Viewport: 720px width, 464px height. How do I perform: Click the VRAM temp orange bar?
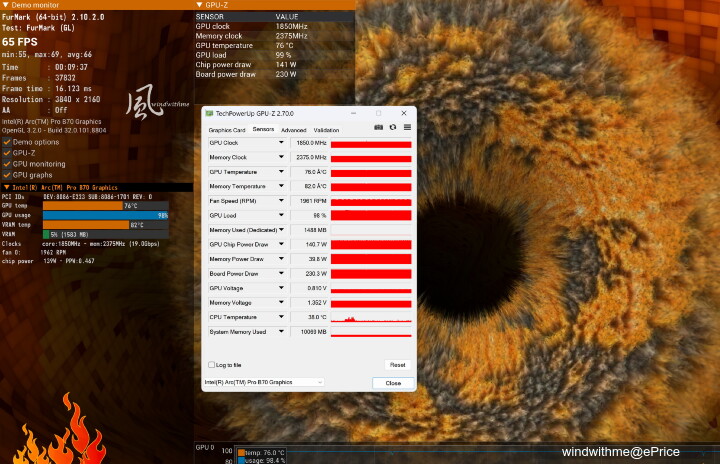coord(86,225)
